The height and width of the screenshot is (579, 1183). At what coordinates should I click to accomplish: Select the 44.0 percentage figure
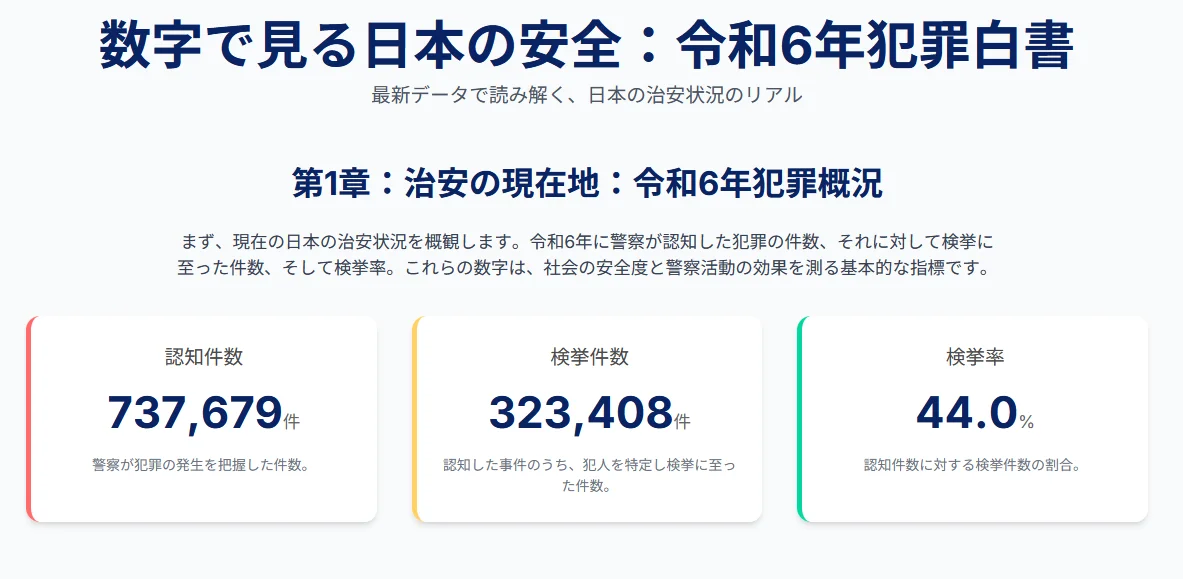pos(966,413)
